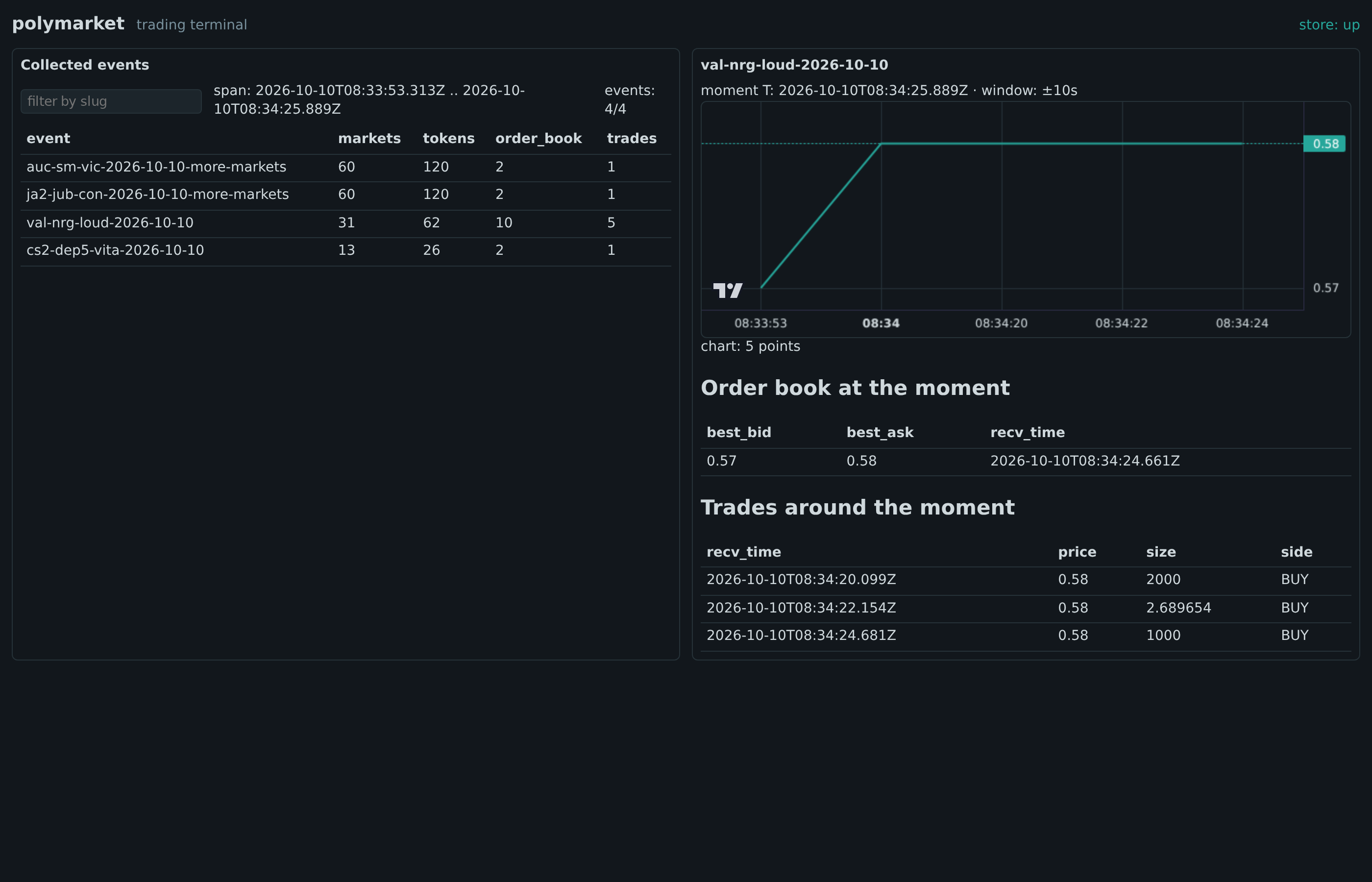
Task: Click the side column header in trades
Action: (x=1297, y=552)
